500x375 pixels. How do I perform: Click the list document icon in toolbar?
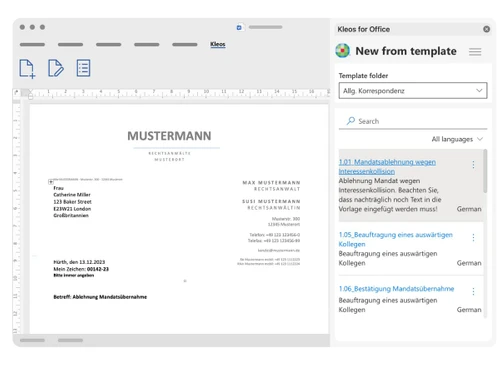(83, 68)
